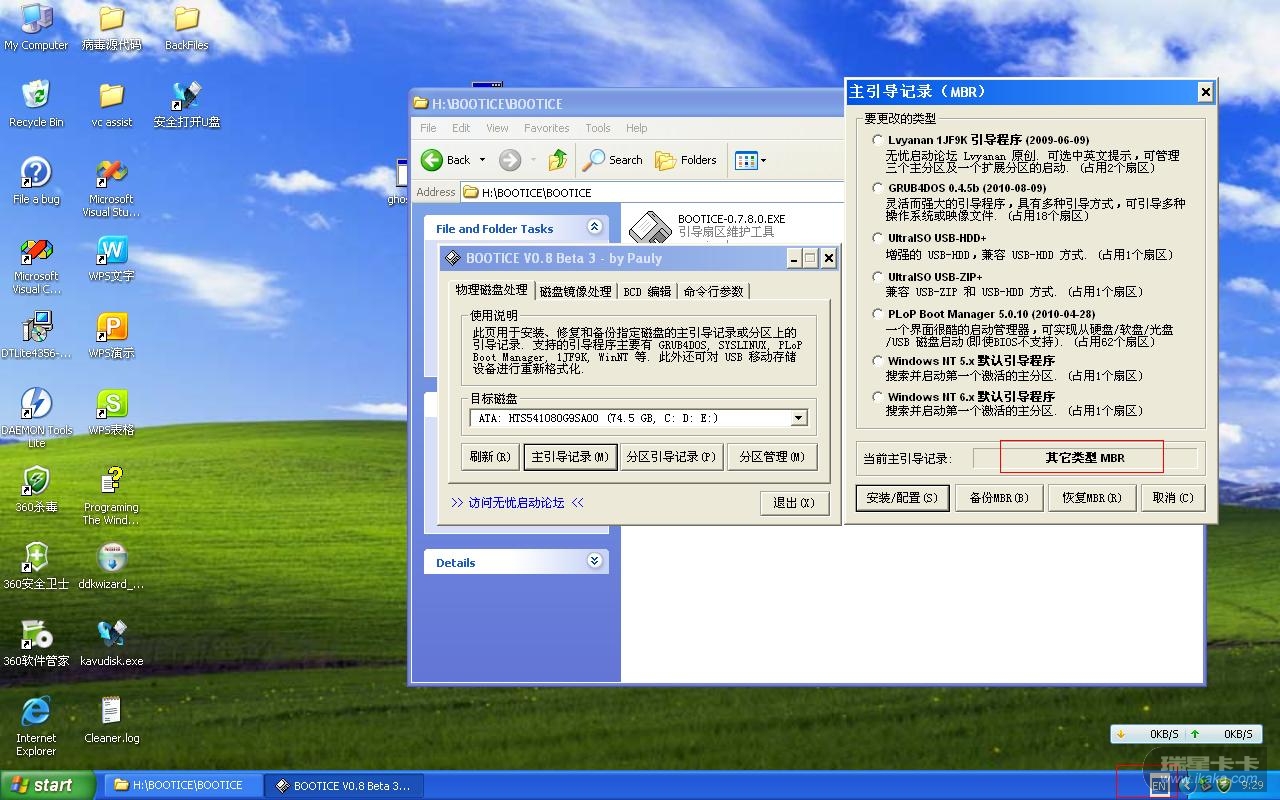The image size is (1280, 800).
Task: Switch to the 磁盘镜像处理 tab
Action: (x=575, y=291)
